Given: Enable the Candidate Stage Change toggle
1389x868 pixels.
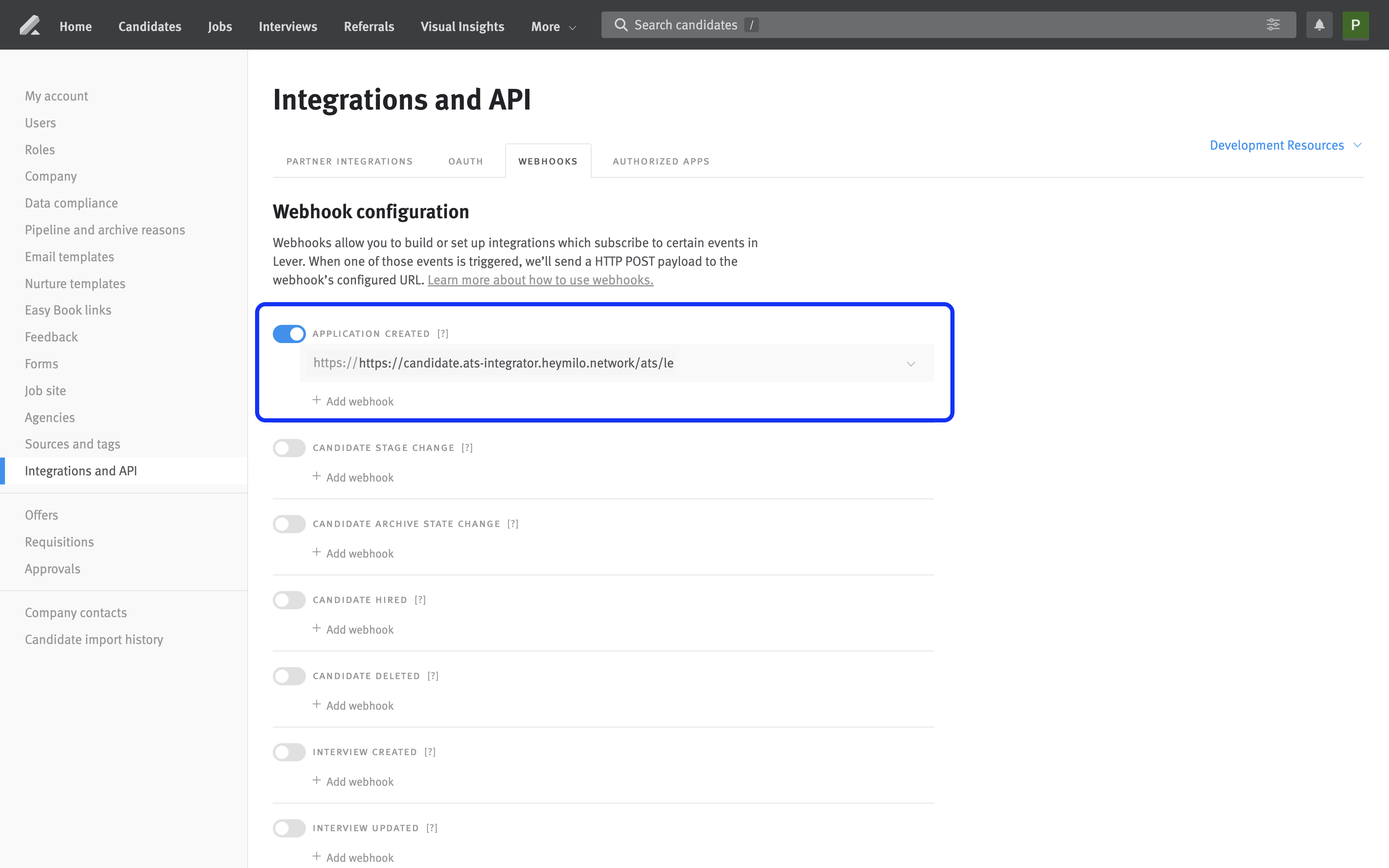Looking at the screenshot, I should 289,448.
